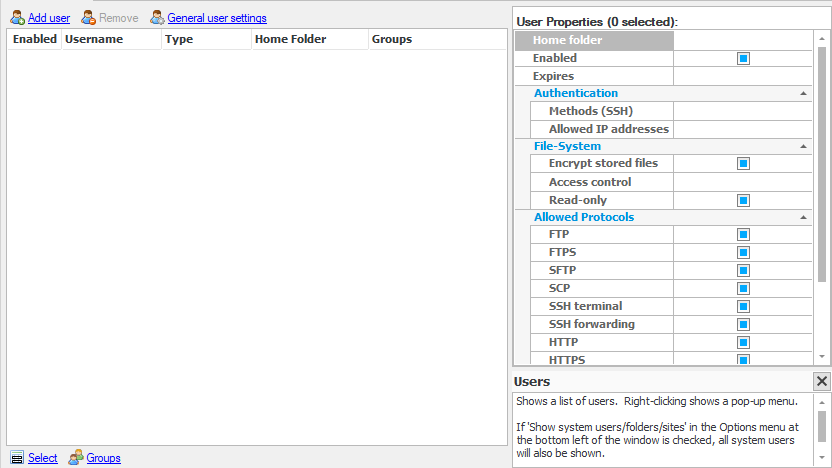Click the Remove link
The image size is (832, 468).
click(118, 18)
